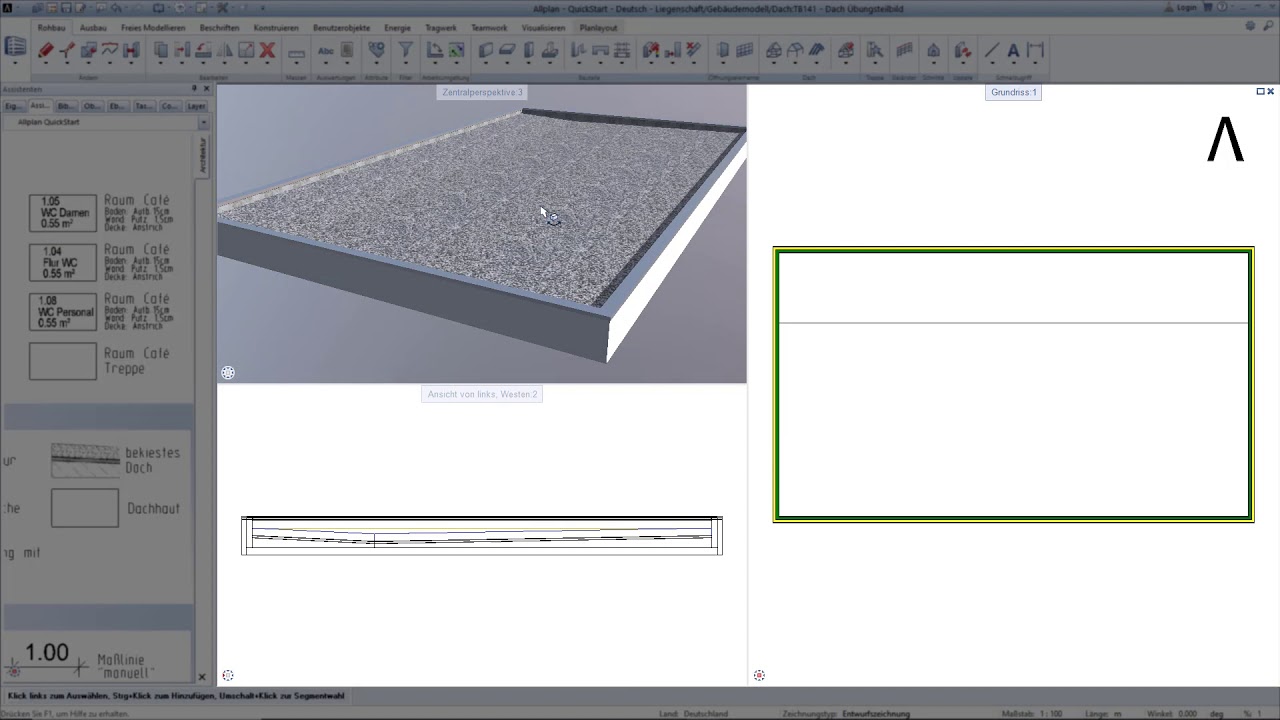Open the Beschriften ribbon tab

[219, 28]
